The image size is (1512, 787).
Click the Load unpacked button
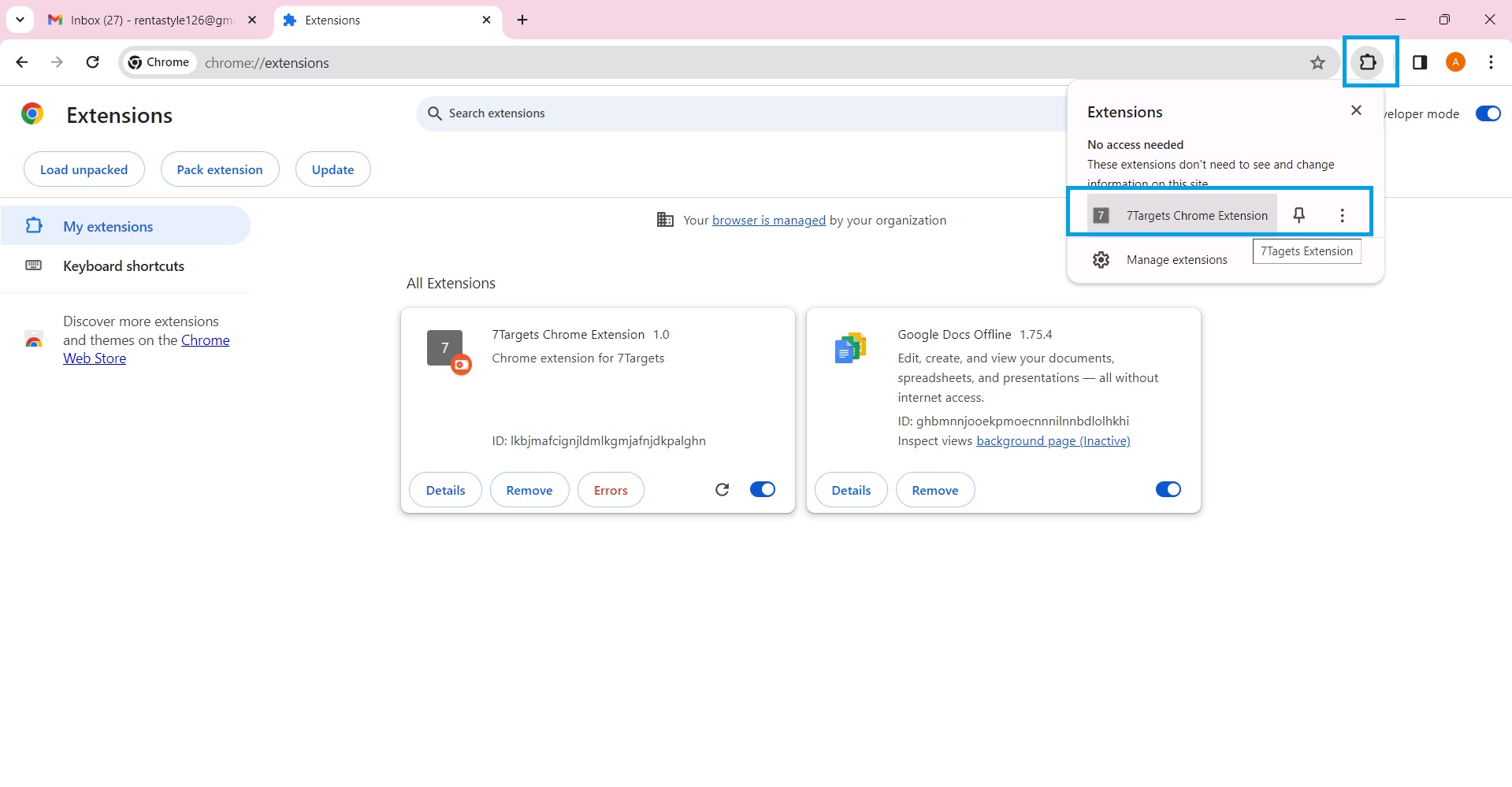point(84,169)
